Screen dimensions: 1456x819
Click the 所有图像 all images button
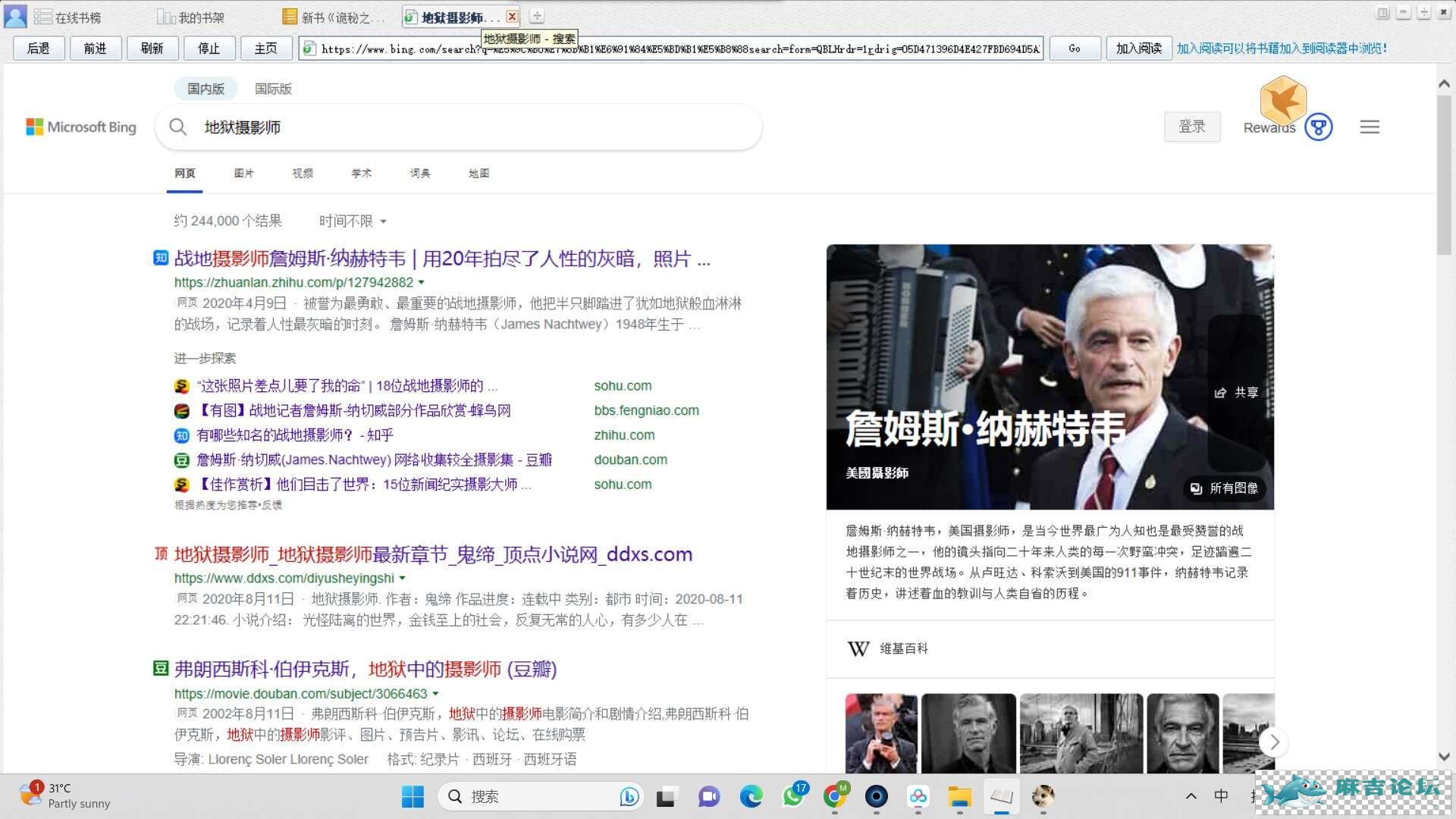tap(1225, 488)
